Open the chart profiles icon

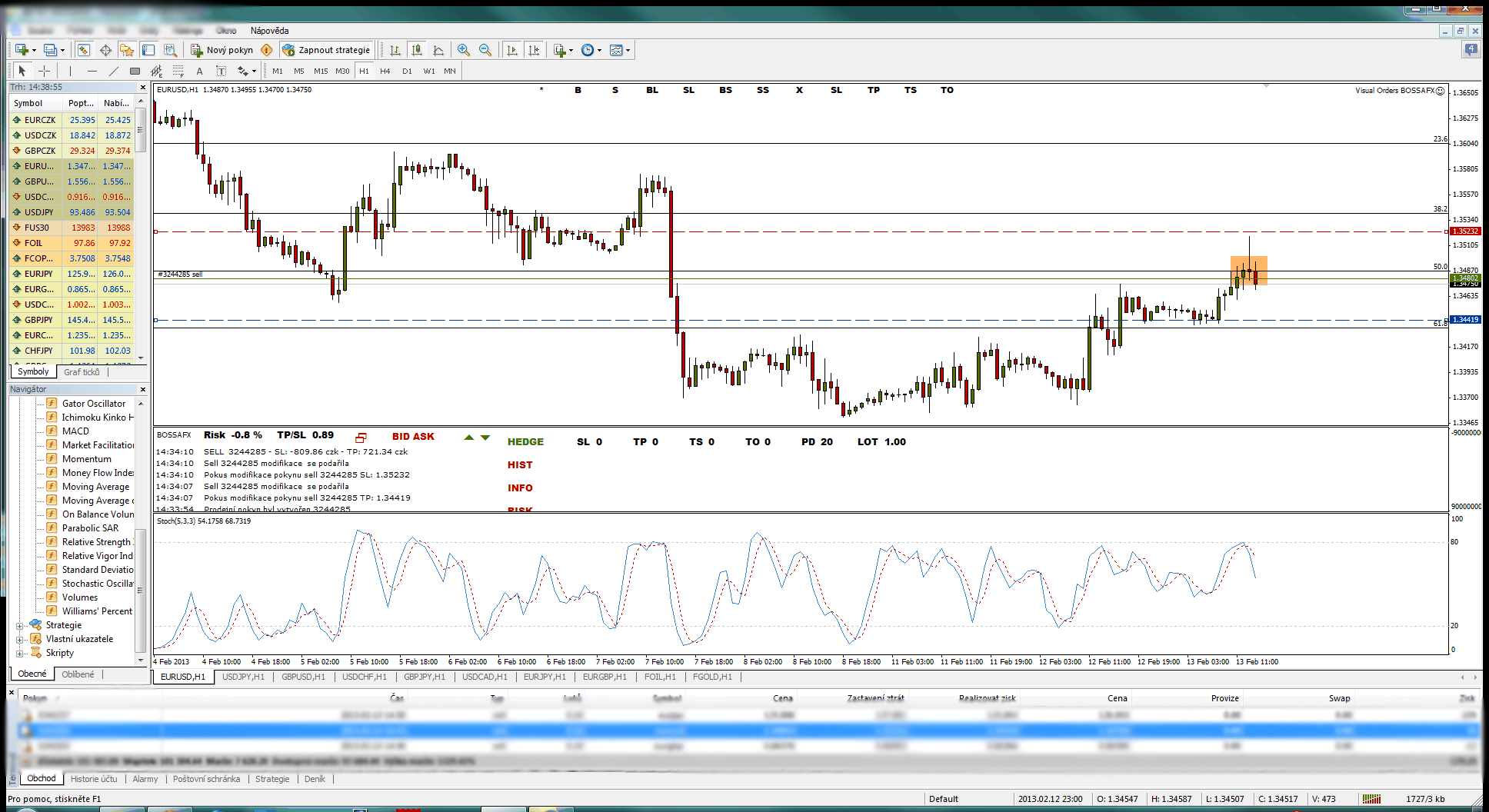pyautogui.click(x=50, y=50)
